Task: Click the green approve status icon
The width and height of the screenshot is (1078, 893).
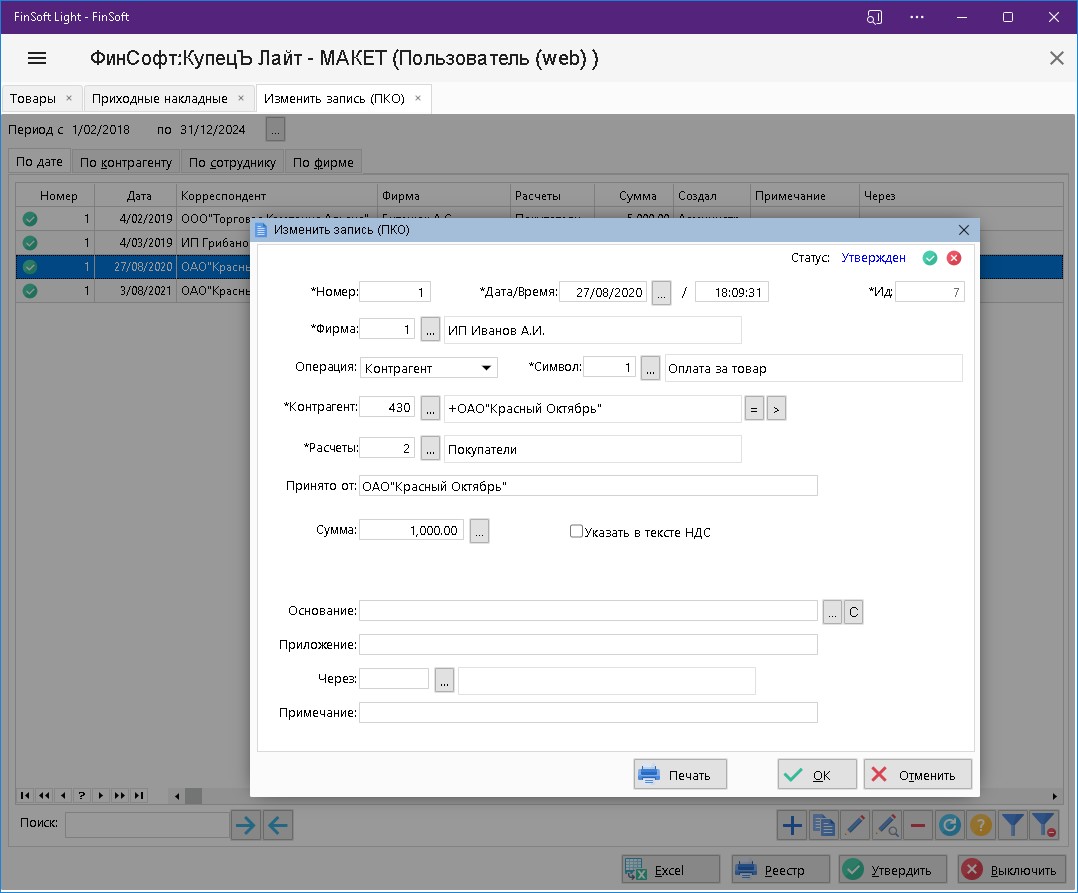Action: (x=930, y=258)
